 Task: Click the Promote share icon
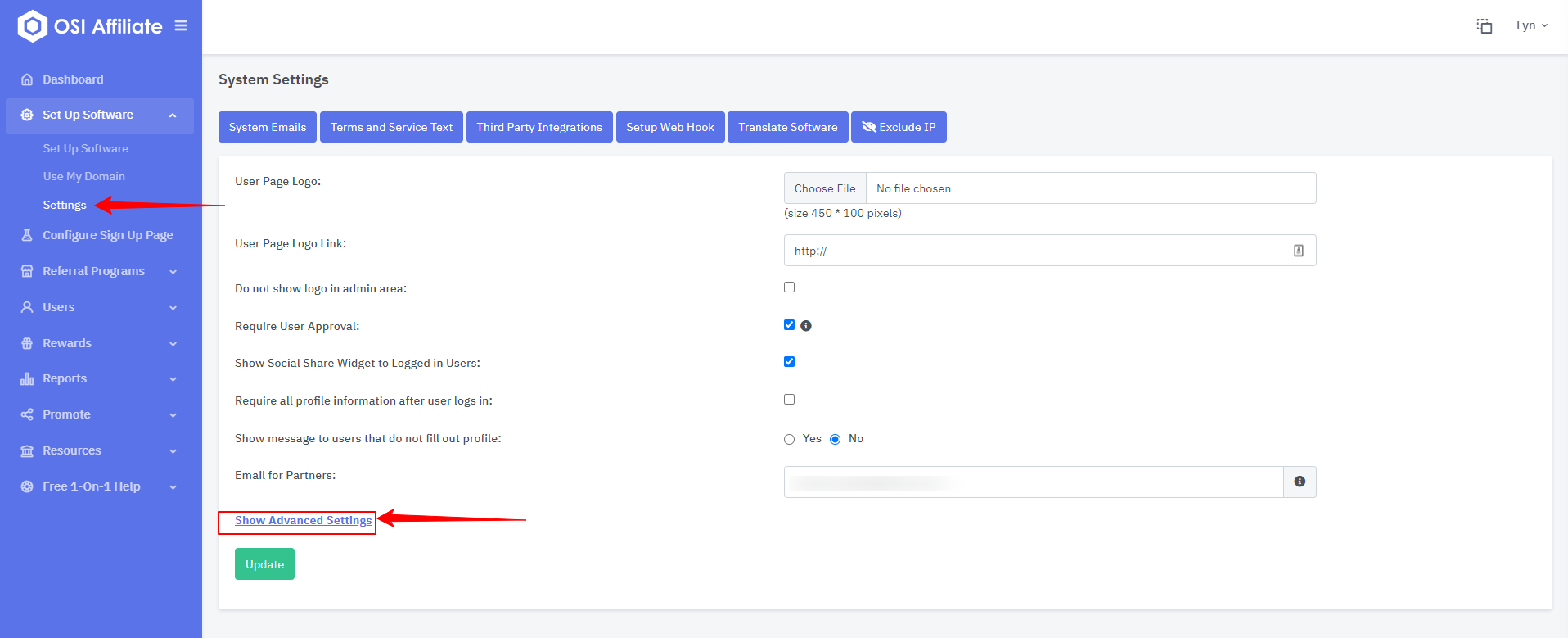[27, 414]
